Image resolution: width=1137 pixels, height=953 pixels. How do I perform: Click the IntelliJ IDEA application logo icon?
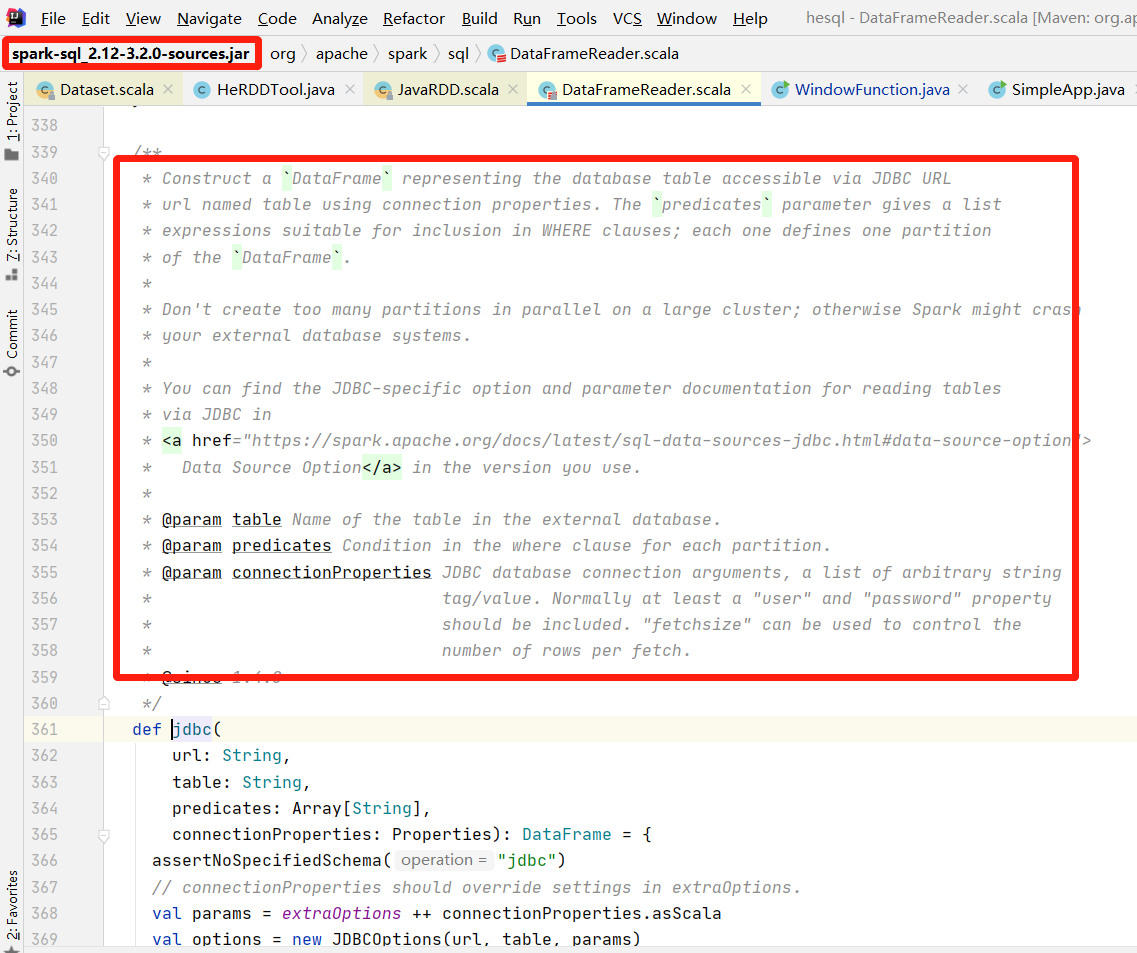pyautogui.click(x=16, y=17)
